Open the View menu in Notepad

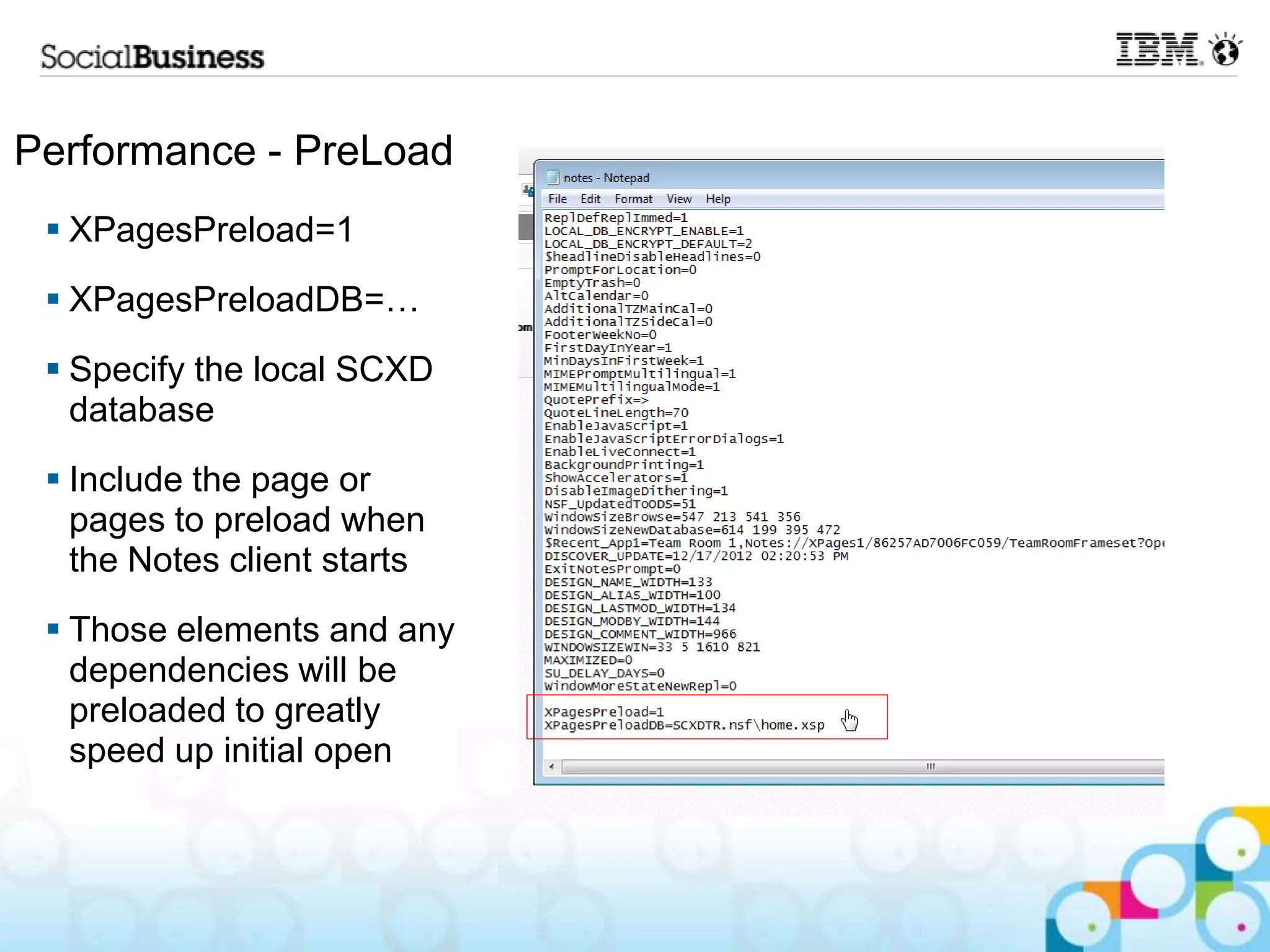pyautogui.click(x=679, y=199)
